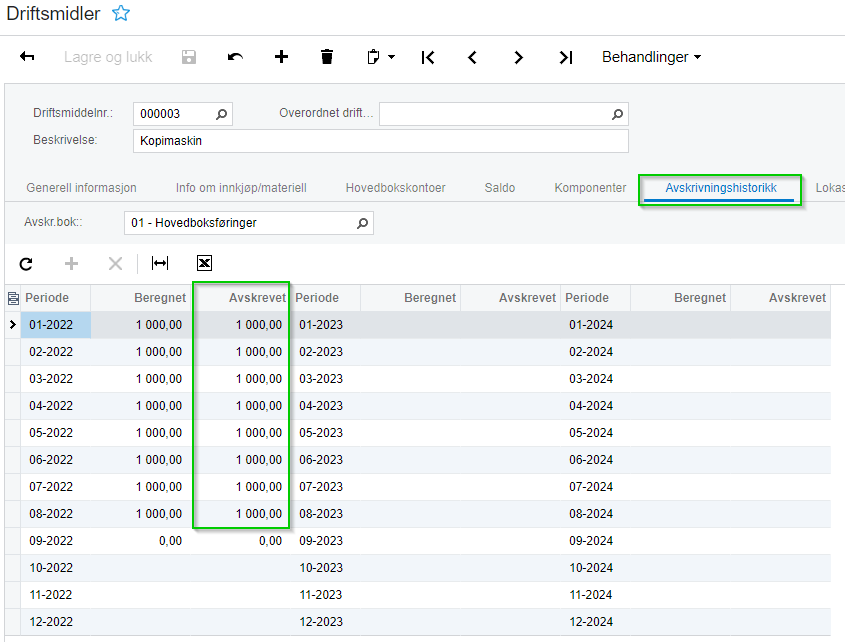Jump to last record icon
Image resolution: width=845 pixels, height=642 pixels.
coord(565,57)
